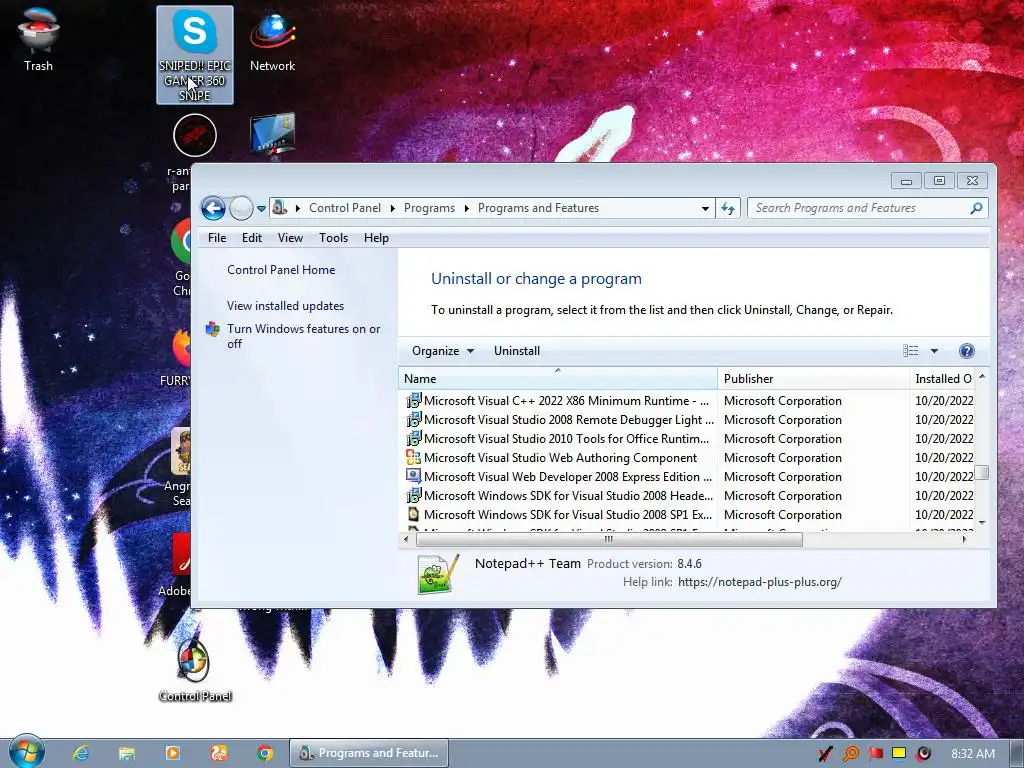The height and width of the screenshot is (768, 1024).
Task: Open the Help menu
Action: point(376,238)
